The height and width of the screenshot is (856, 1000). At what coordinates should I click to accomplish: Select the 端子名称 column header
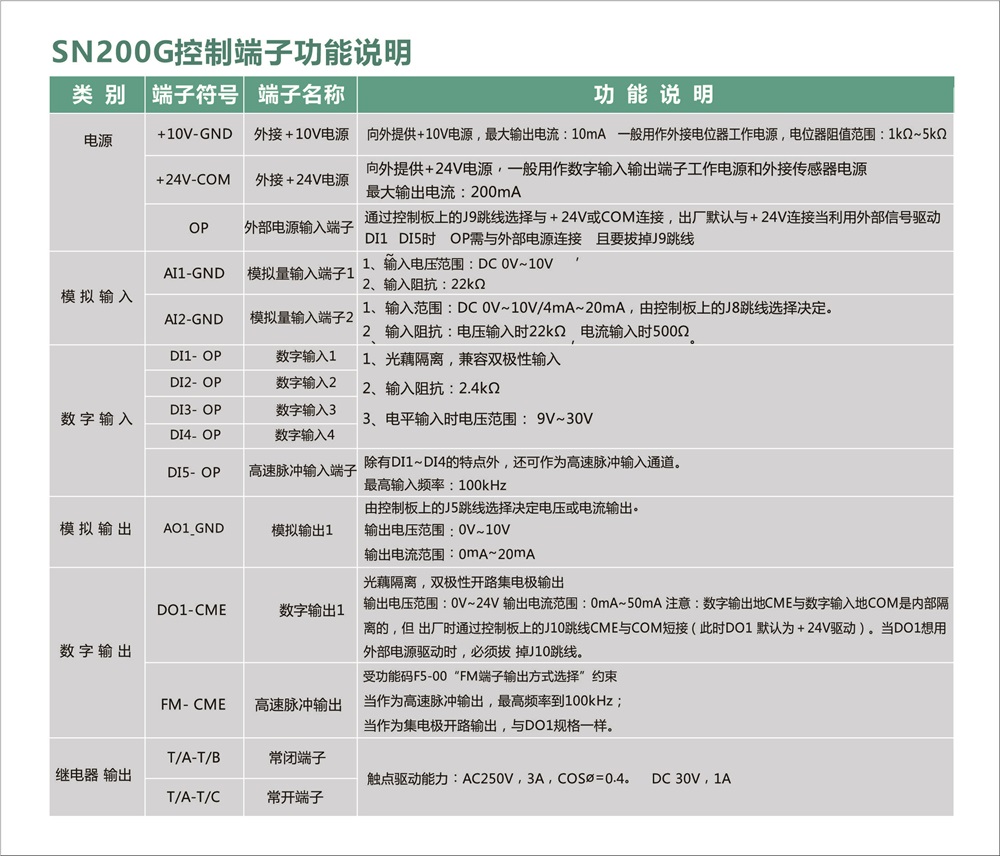(301, 95)
